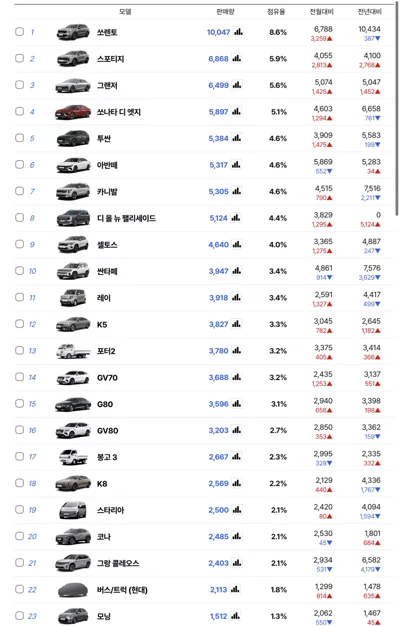
Task: Show the sales graph icon for 투싼
Action: 237,138
